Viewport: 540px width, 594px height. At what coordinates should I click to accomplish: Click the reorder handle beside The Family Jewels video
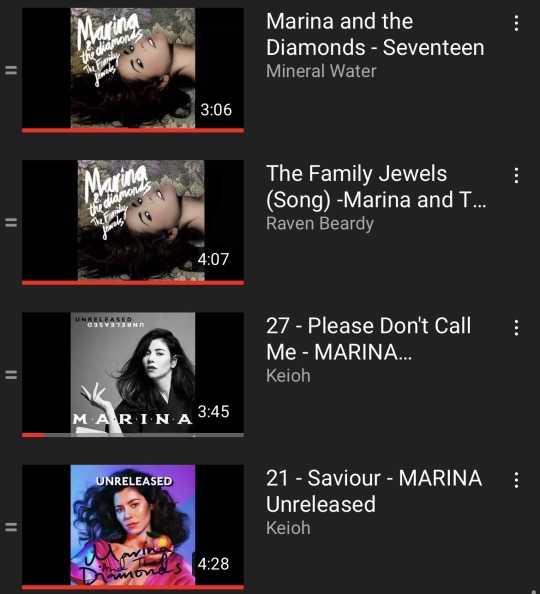click(11, 222)
